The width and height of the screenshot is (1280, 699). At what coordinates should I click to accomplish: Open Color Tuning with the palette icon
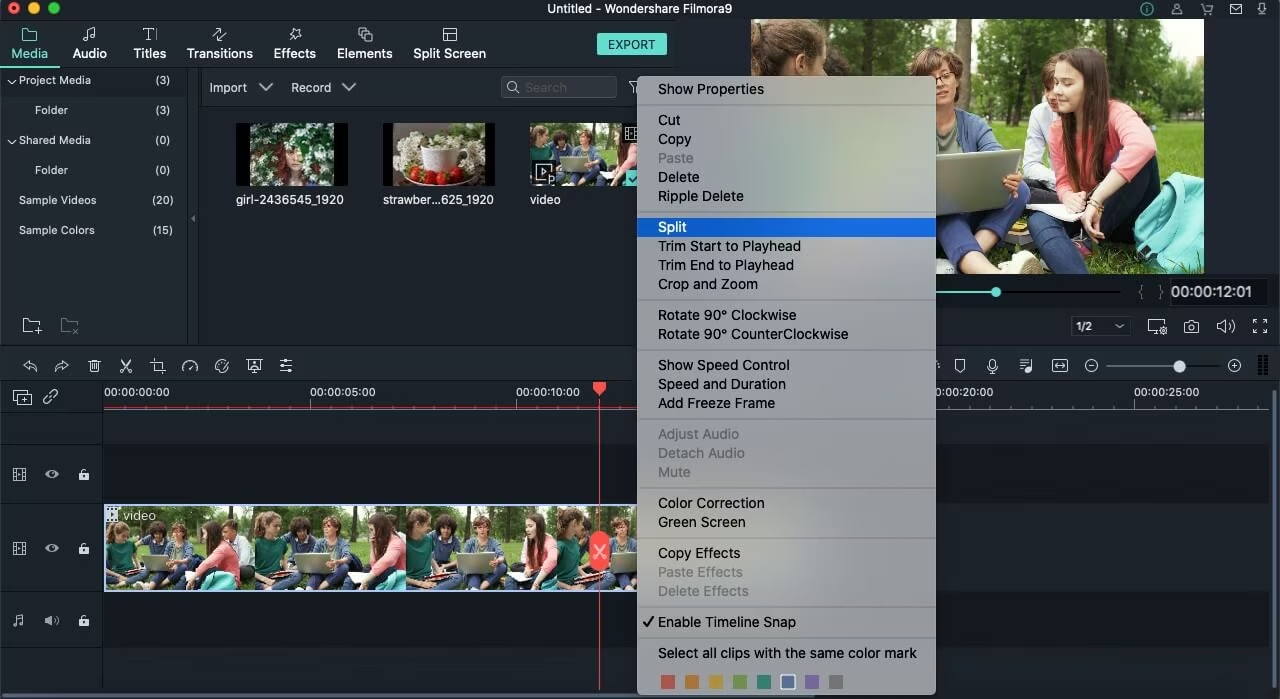tap(222, 365)
